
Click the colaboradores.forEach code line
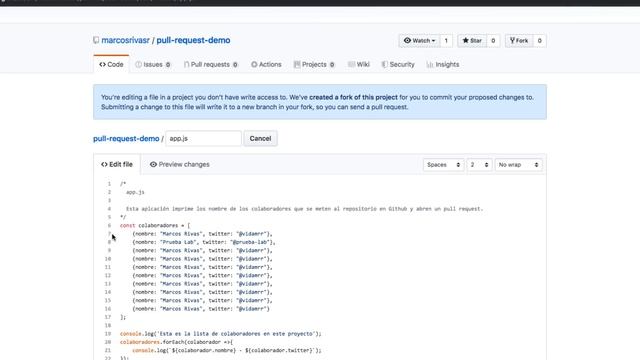[x=176, y=342]
